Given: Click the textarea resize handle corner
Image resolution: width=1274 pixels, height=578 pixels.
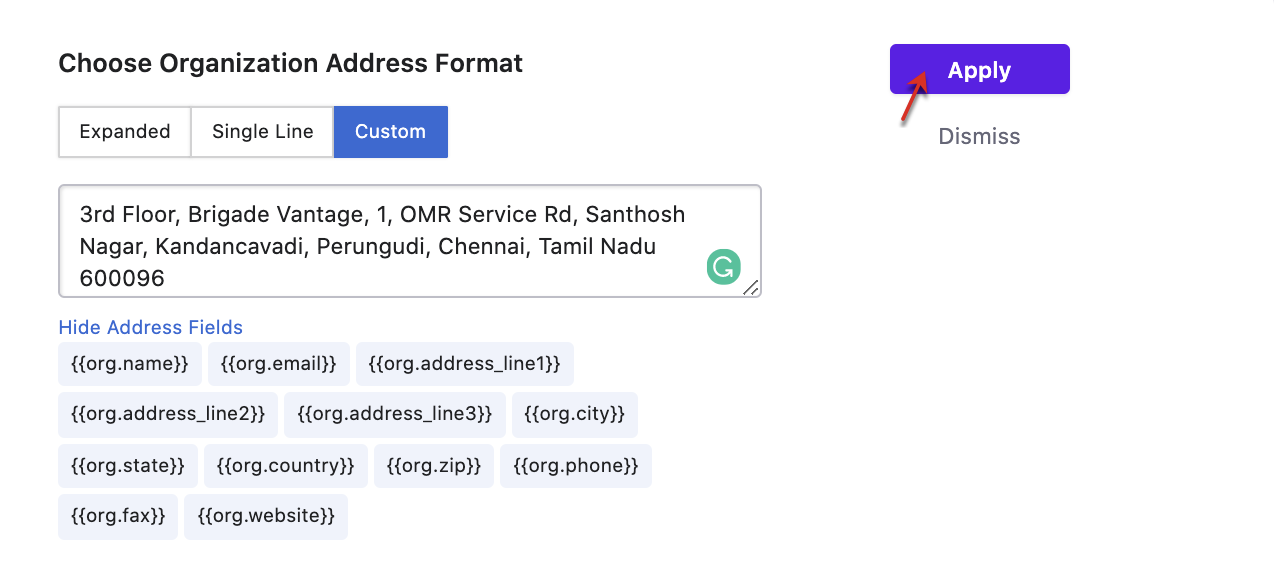Looking at the screenshot, I should coord(751,287).
